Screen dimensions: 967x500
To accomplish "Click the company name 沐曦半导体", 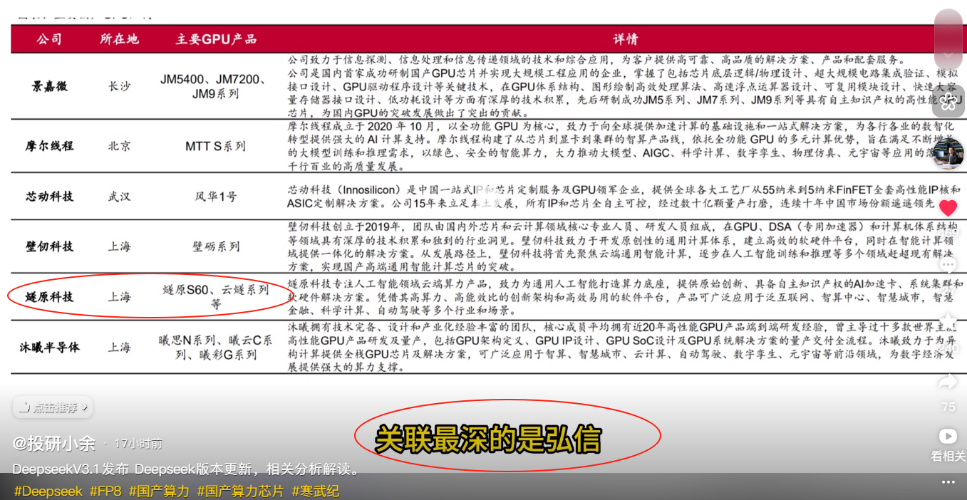I will pyautogui.click(x=49, y=347).
